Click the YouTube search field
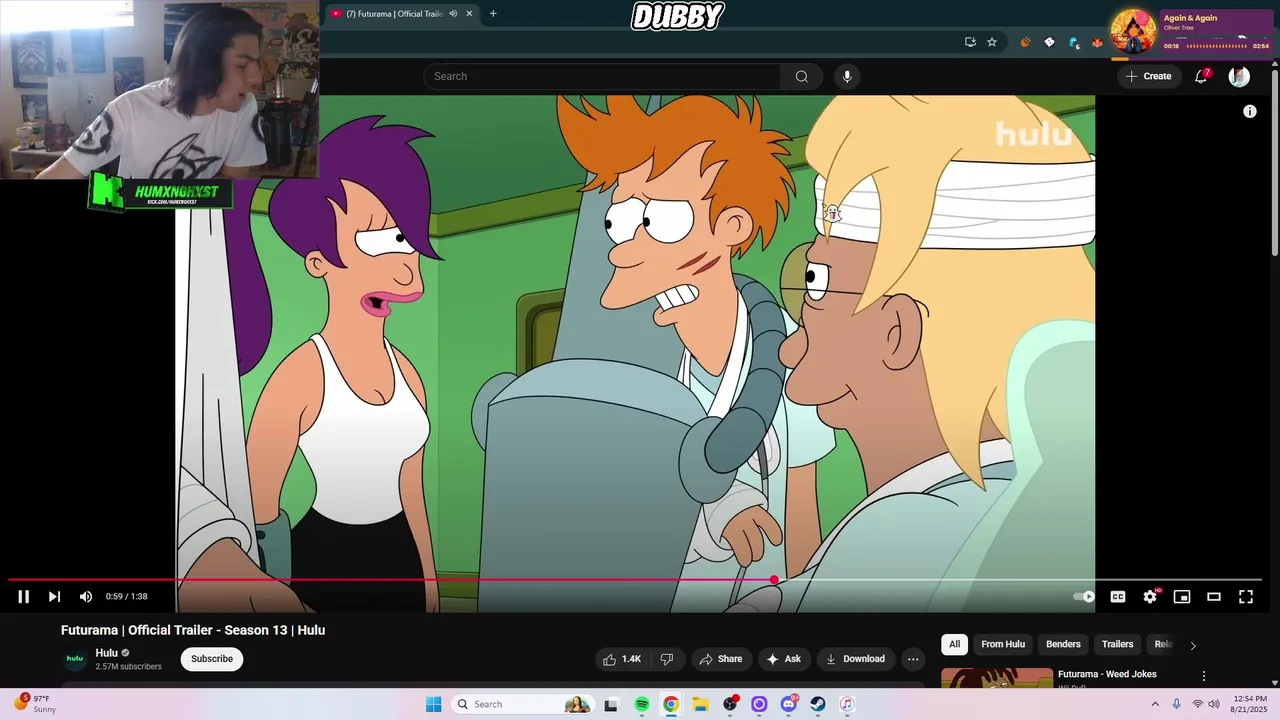This screenshot has height=720, width=1280. point(602,76)
